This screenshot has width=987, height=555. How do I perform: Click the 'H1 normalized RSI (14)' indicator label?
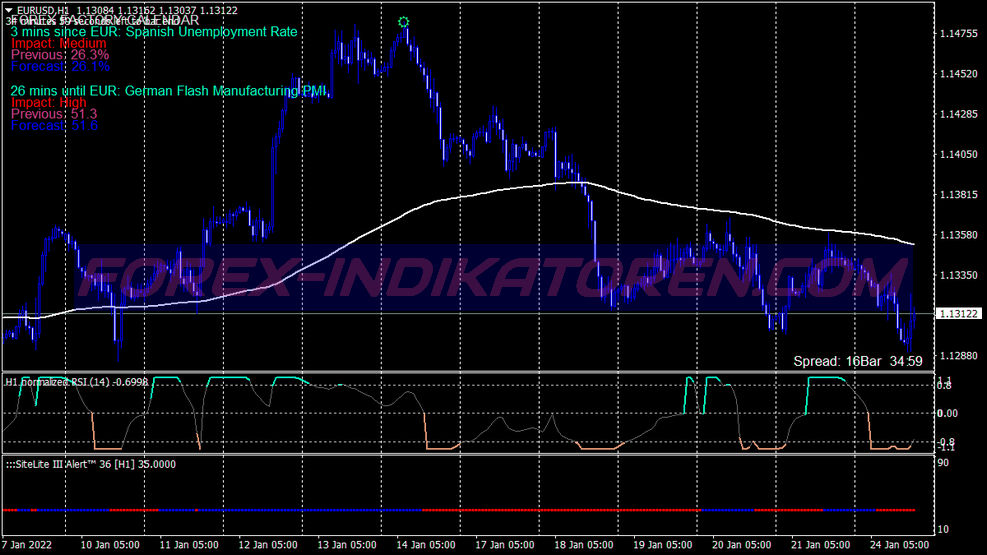pos(76,382)
